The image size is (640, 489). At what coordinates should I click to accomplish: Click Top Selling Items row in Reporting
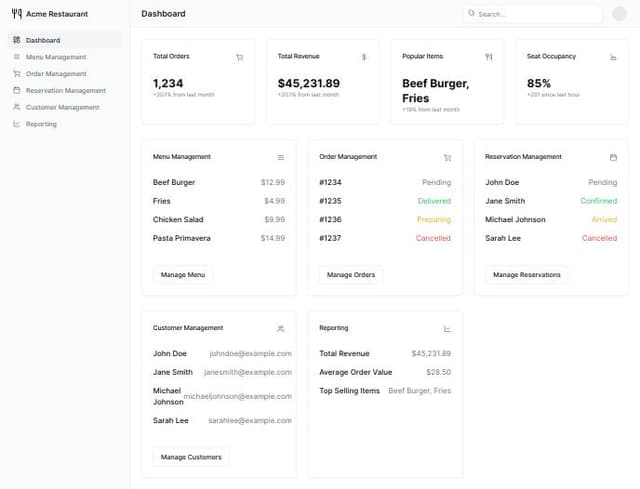385,391
